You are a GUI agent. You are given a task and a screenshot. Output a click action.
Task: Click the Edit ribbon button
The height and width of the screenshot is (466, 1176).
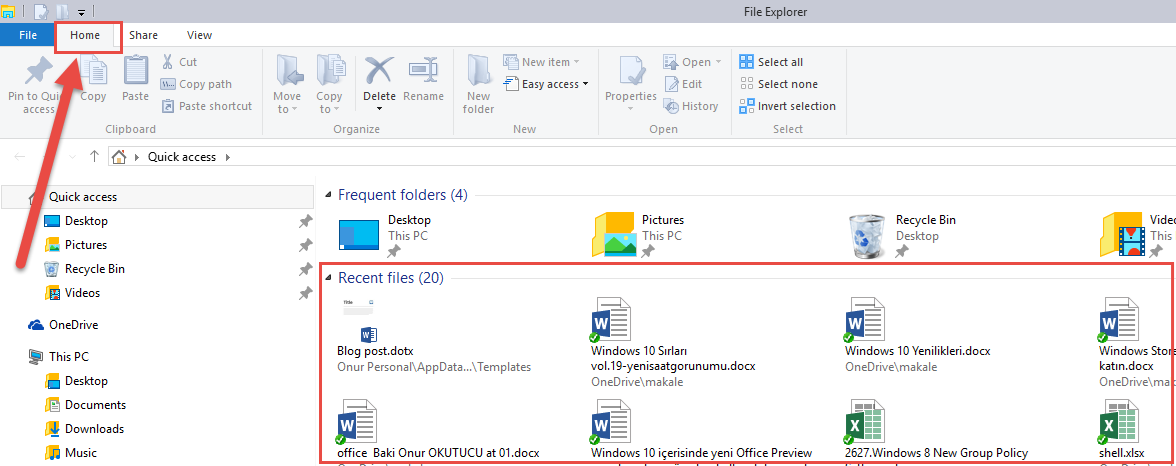pos(682,84)
